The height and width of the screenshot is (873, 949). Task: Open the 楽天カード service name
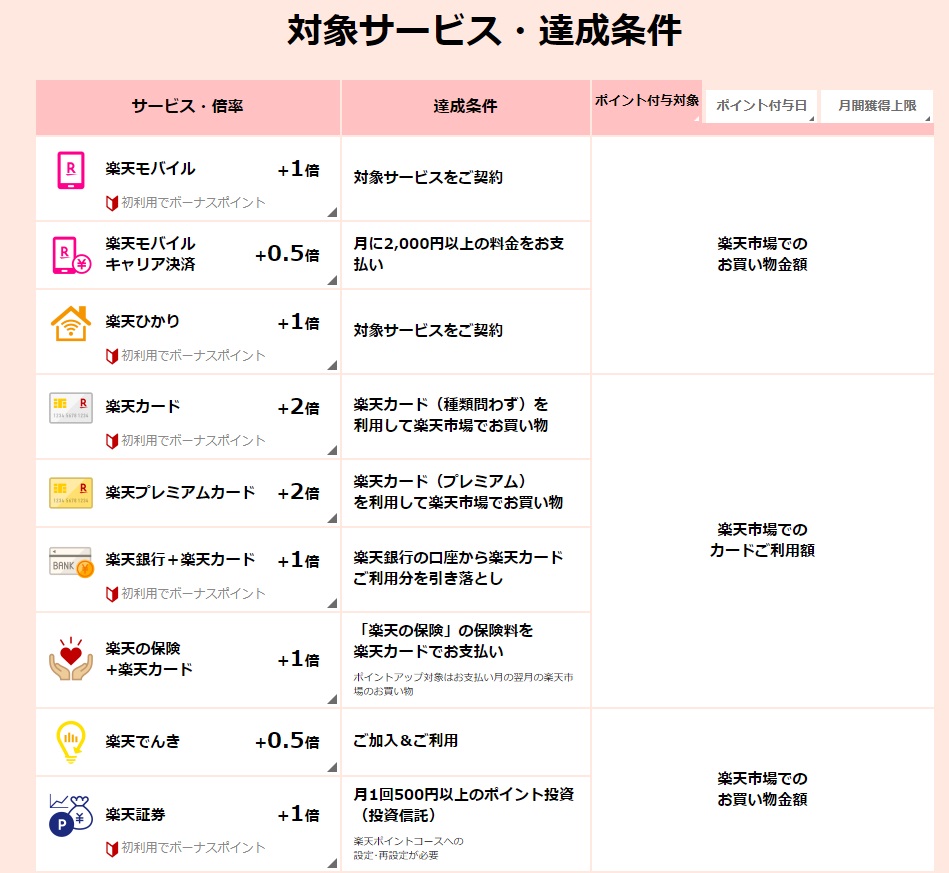coord(143,407)
